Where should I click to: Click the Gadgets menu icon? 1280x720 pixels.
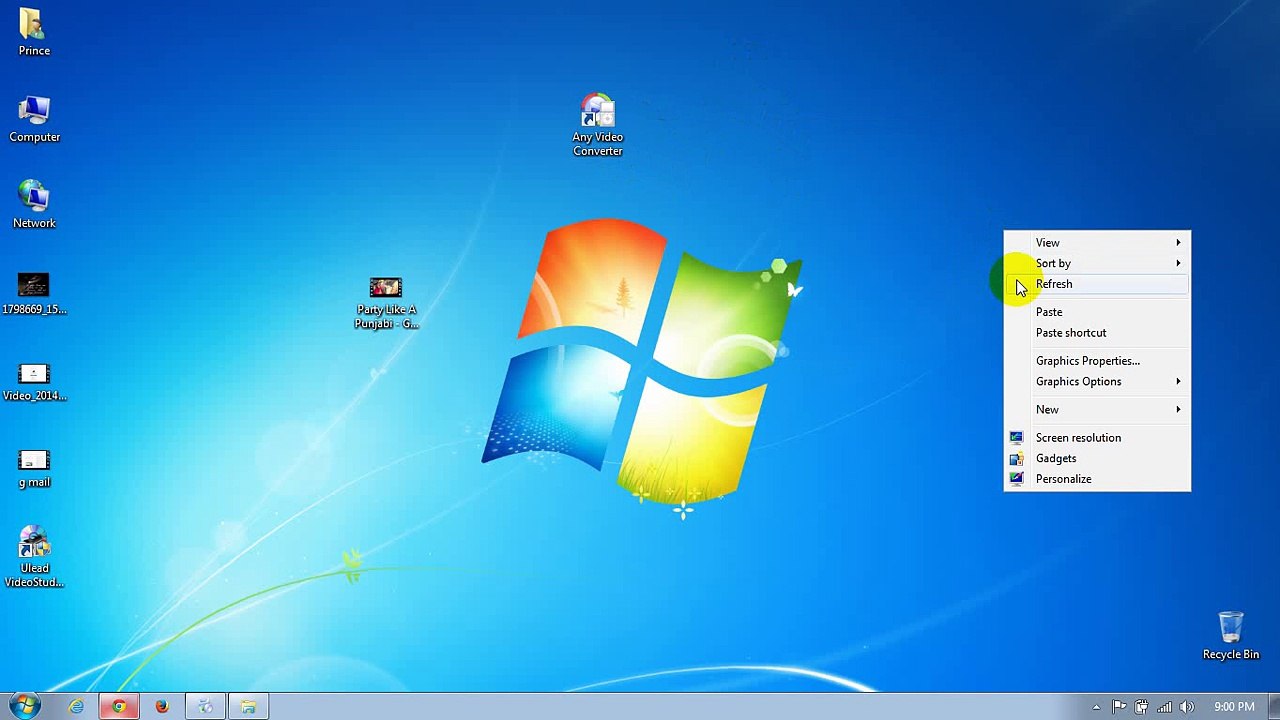(x=1017, y=458)
